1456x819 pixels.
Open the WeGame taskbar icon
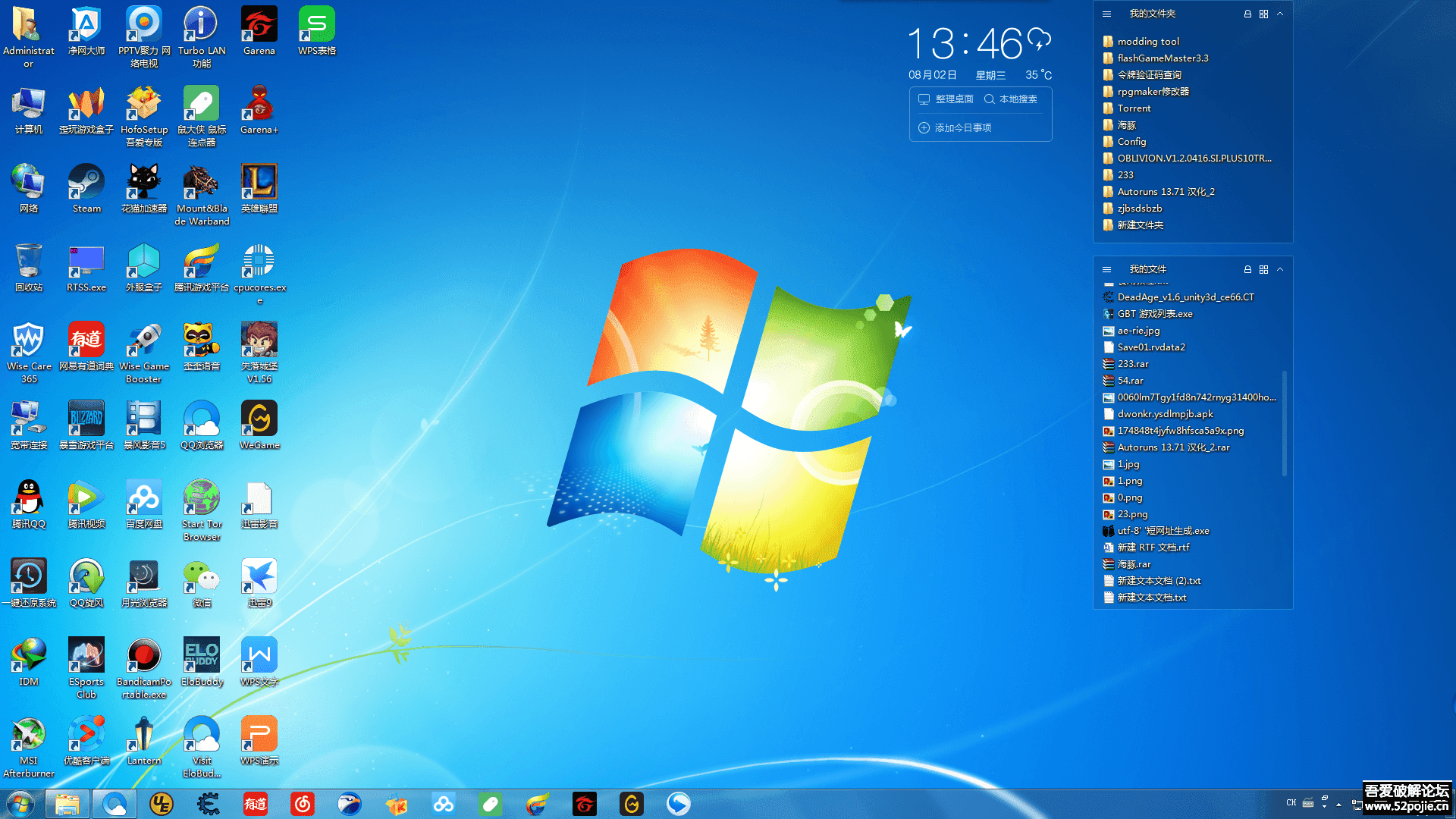632,804
